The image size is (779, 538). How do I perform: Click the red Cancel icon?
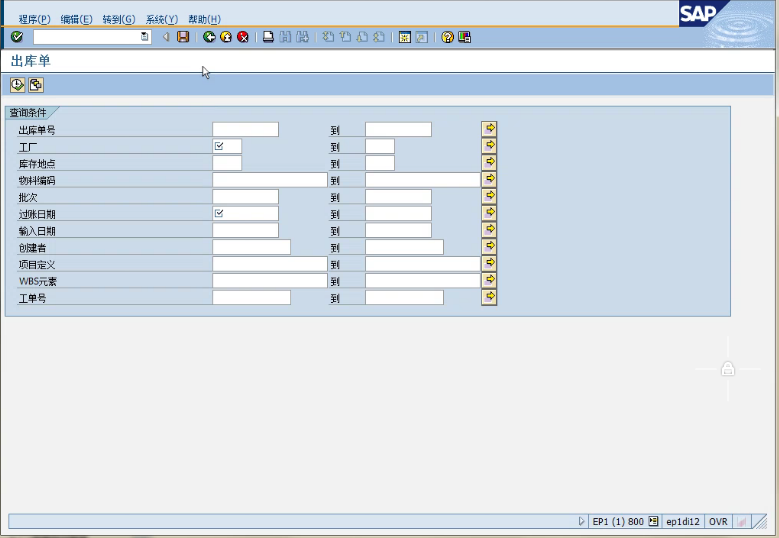pyautogui.click(x=243, y=37)
